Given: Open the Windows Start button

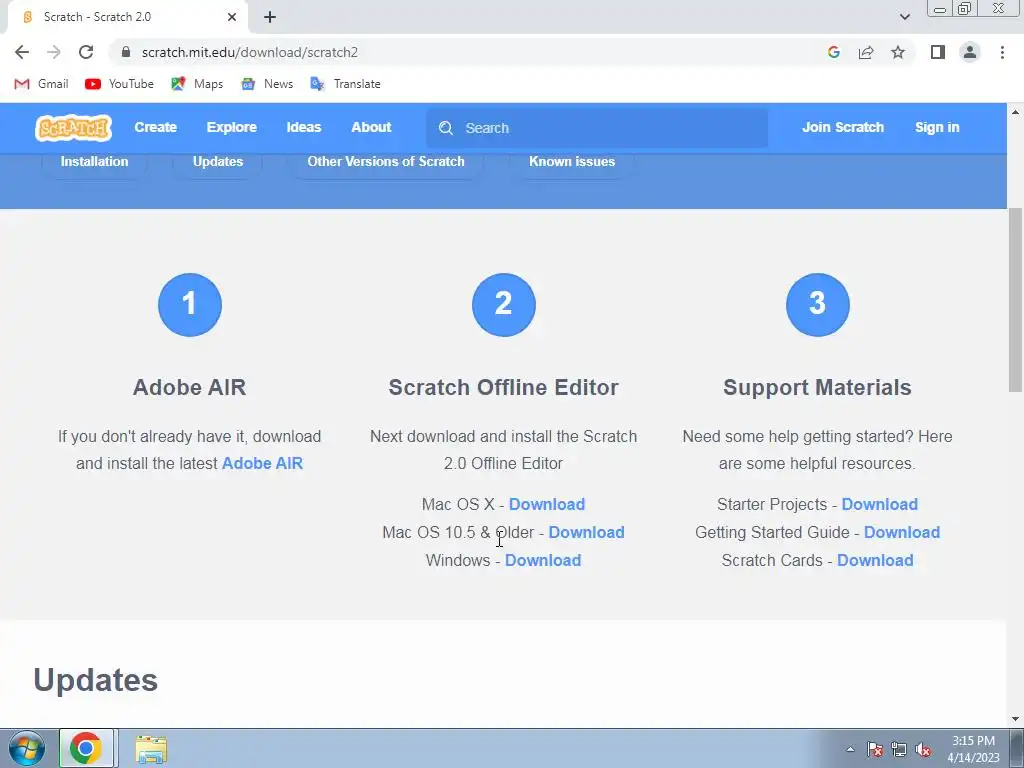Looking at the screenshot, I should coord(27,748).
